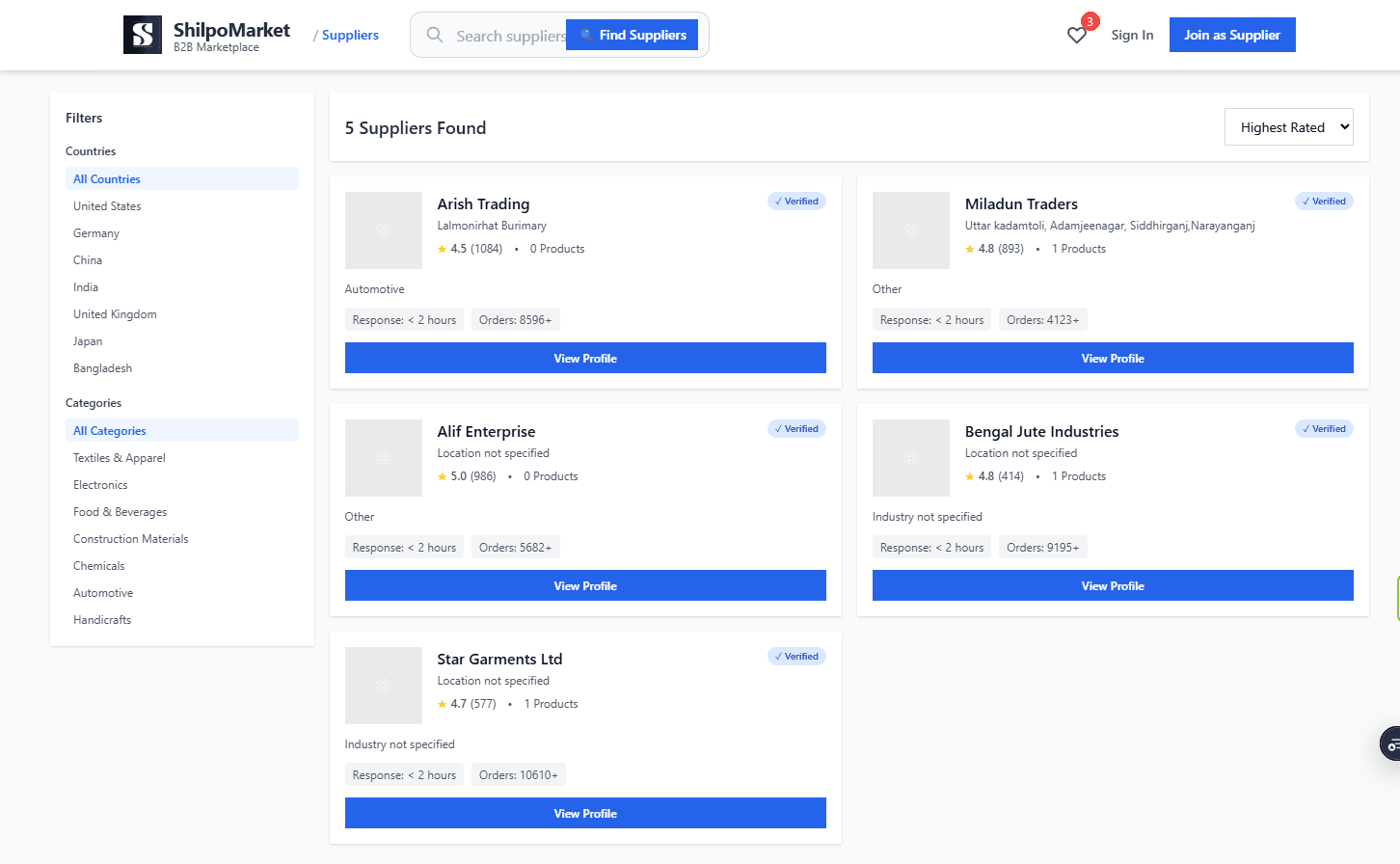Click the Sign In link

pos(1132,35)
